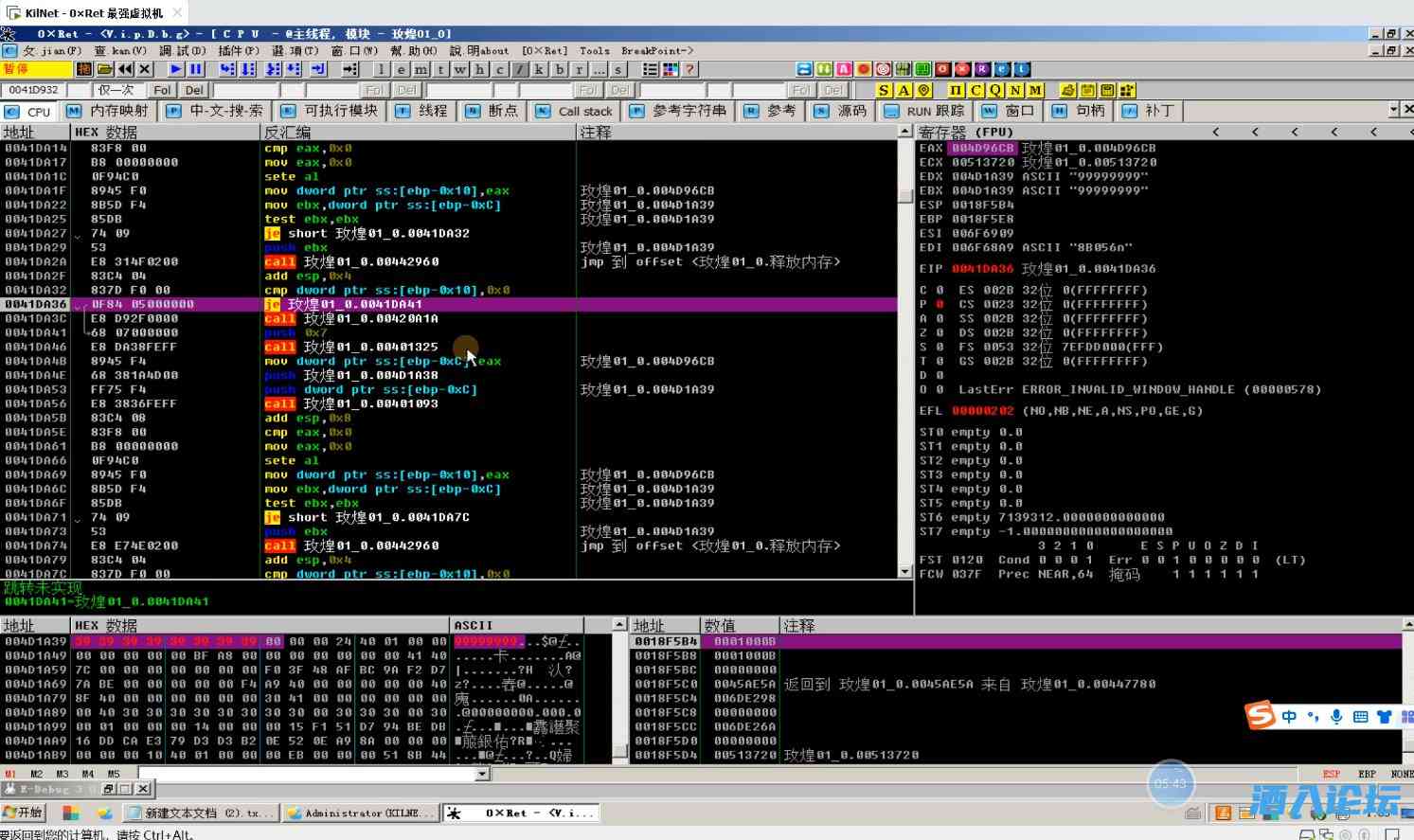Click the first enabled Del button
1414x840 pixels.
click(x=194, y=90)
